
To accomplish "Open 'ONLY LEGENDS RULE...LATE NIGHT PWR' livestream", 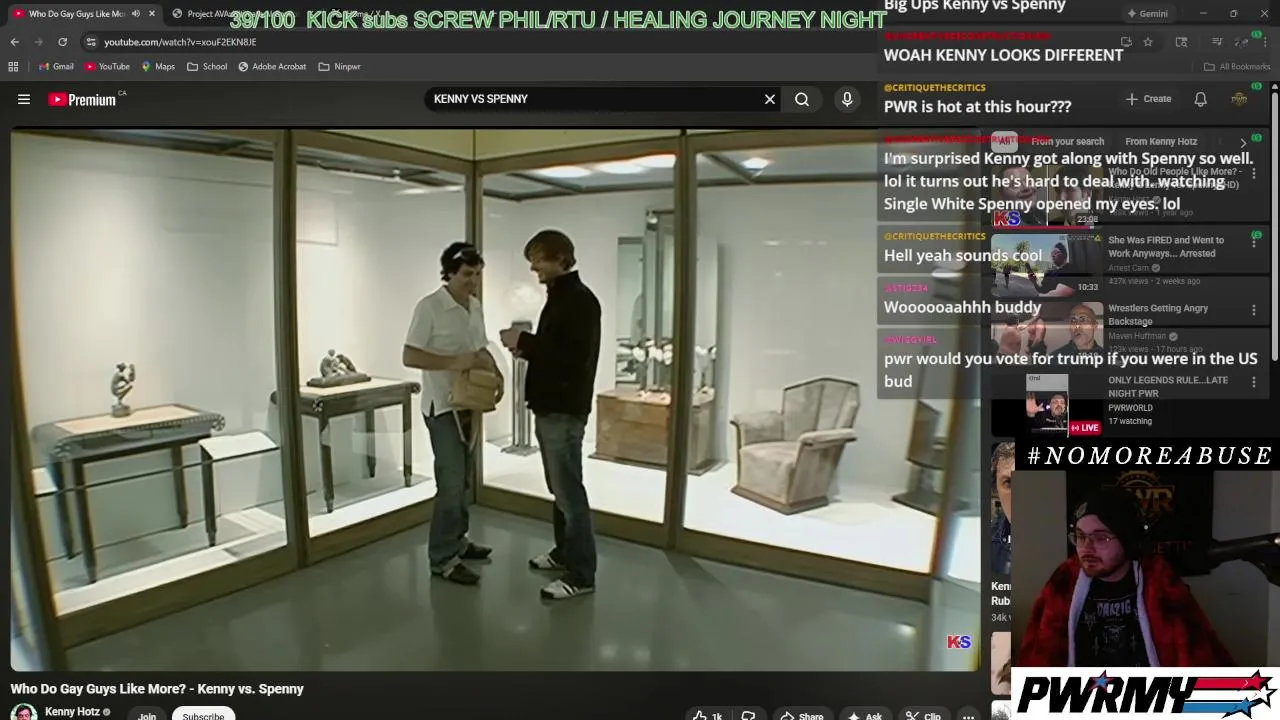I will pos(1168,386).
